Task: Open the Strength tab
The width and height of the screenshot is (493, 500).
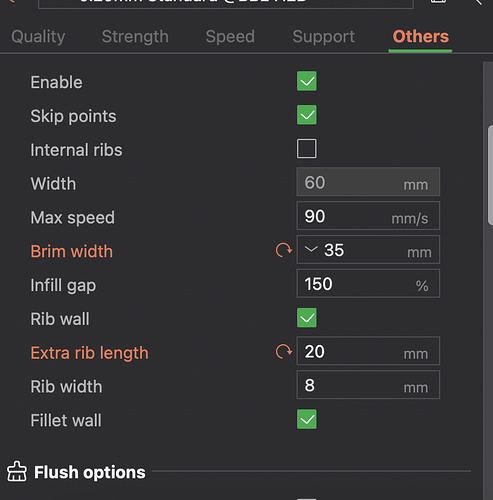Action: click(135, 36)
